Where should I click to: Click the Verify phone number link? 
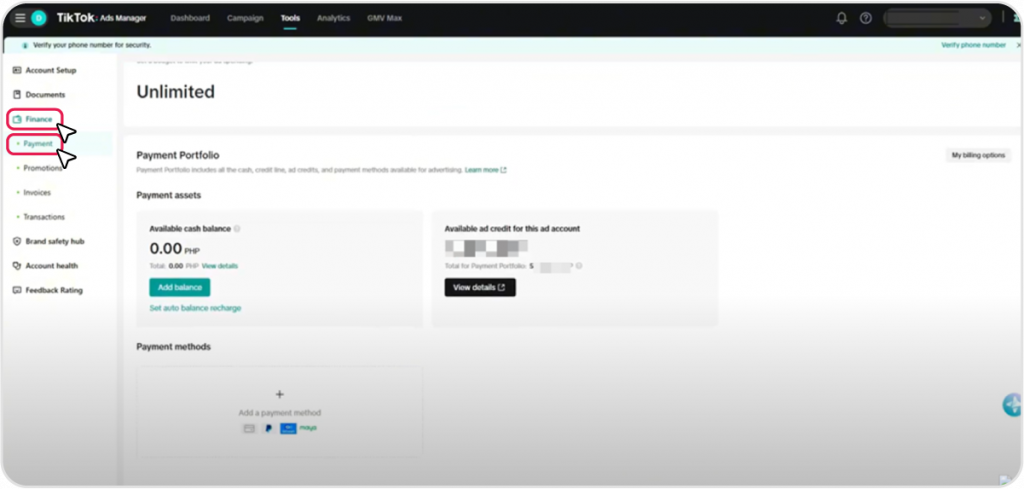(x=973, y=45)
